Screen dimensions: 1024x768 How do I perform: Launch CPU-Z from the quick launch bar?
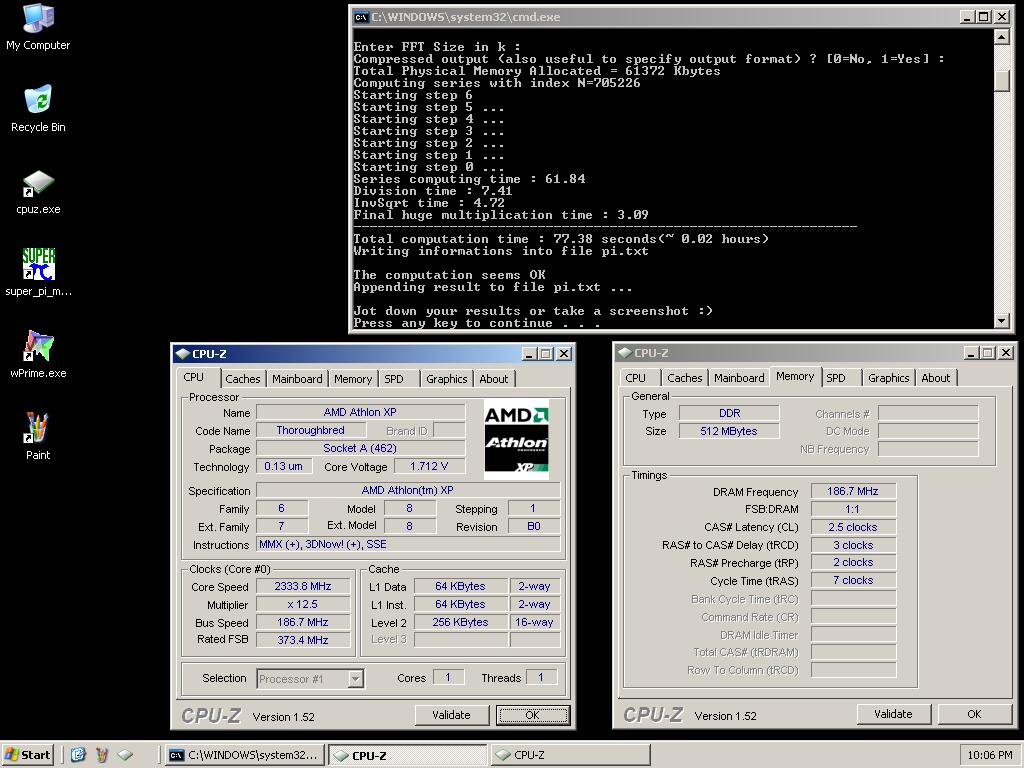125,755
